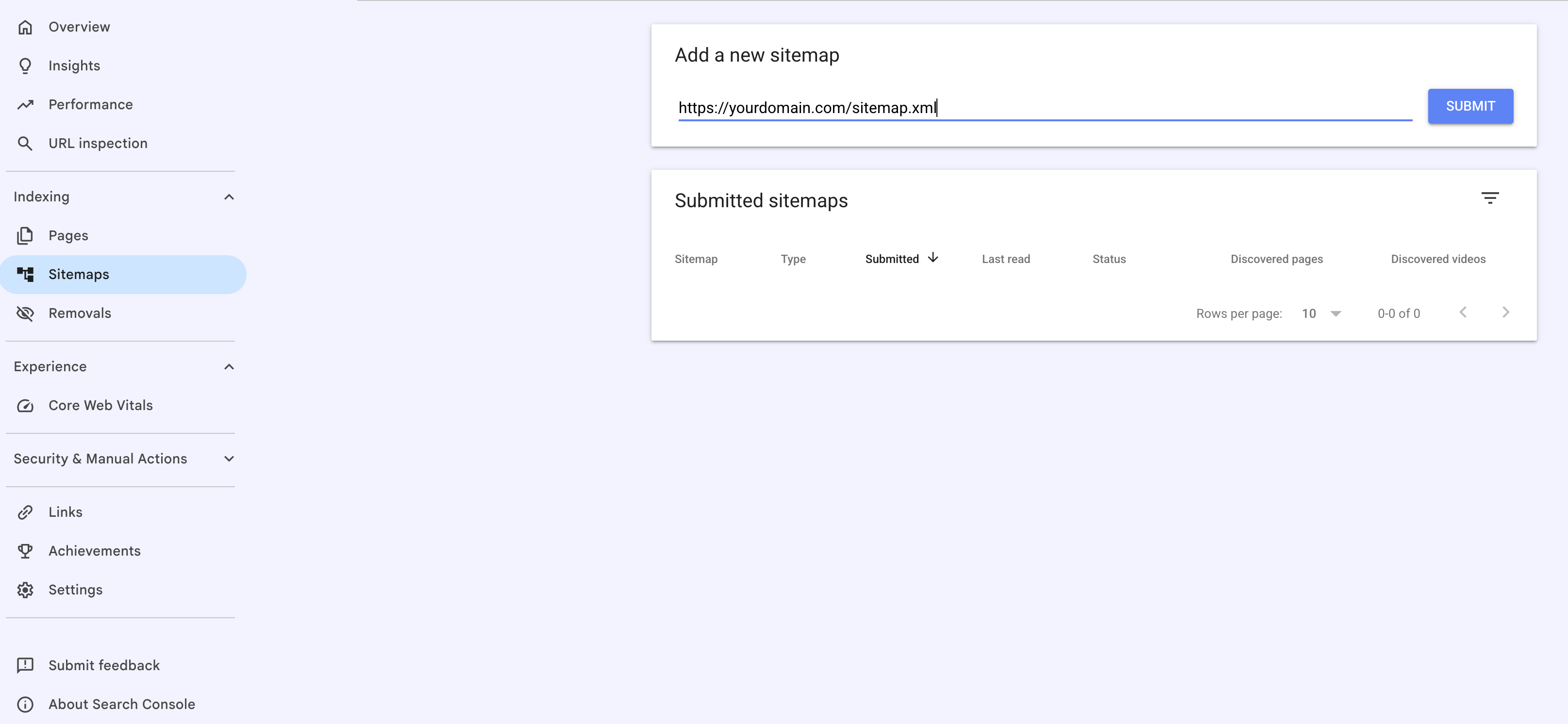Open the Pages indexing report
Image resolution: width=1568 pixels, height=724 pixels.
point(68,235)
